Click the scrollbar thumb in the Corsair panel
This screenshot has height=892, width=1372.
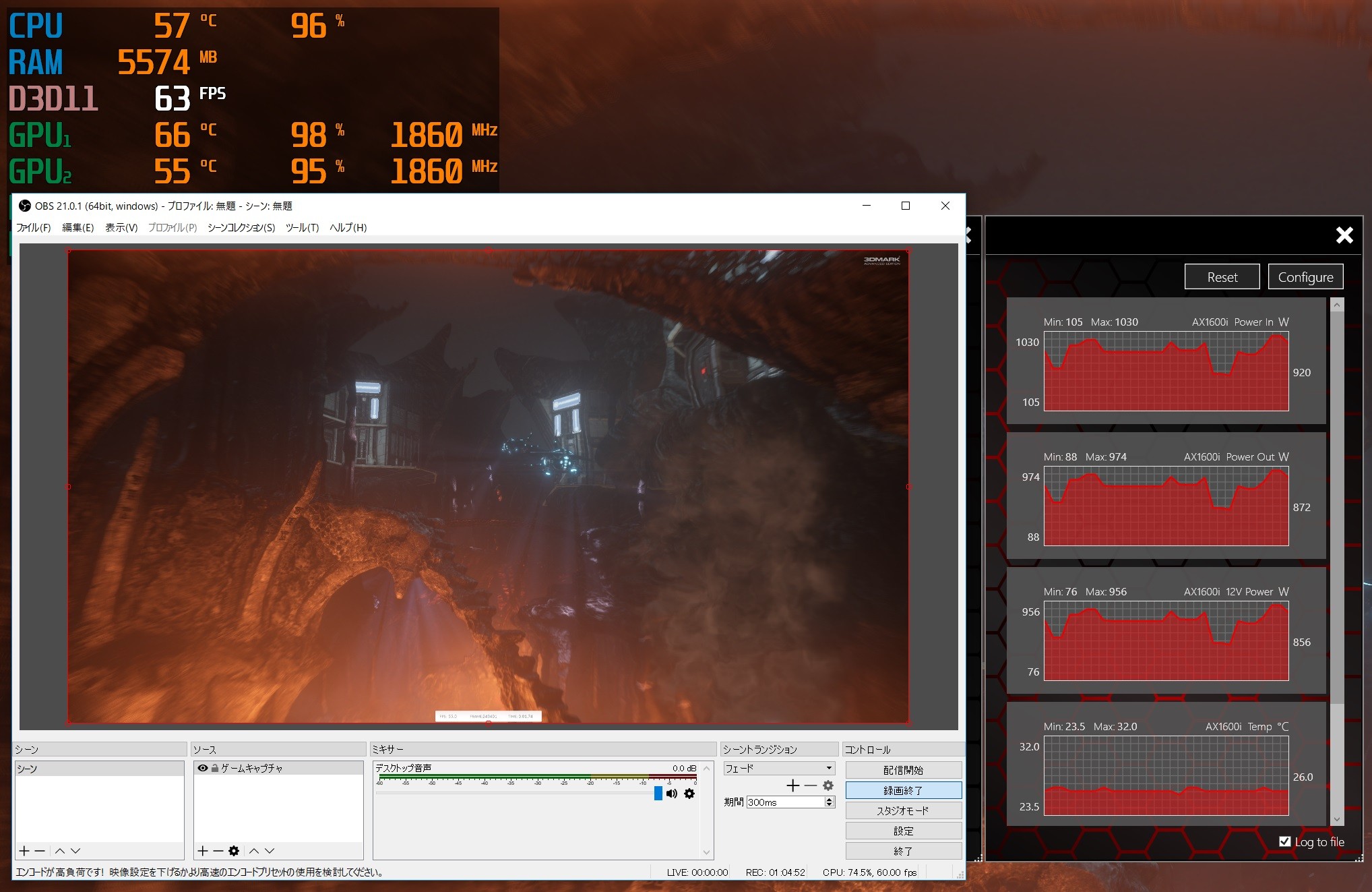coord(1337,507)
